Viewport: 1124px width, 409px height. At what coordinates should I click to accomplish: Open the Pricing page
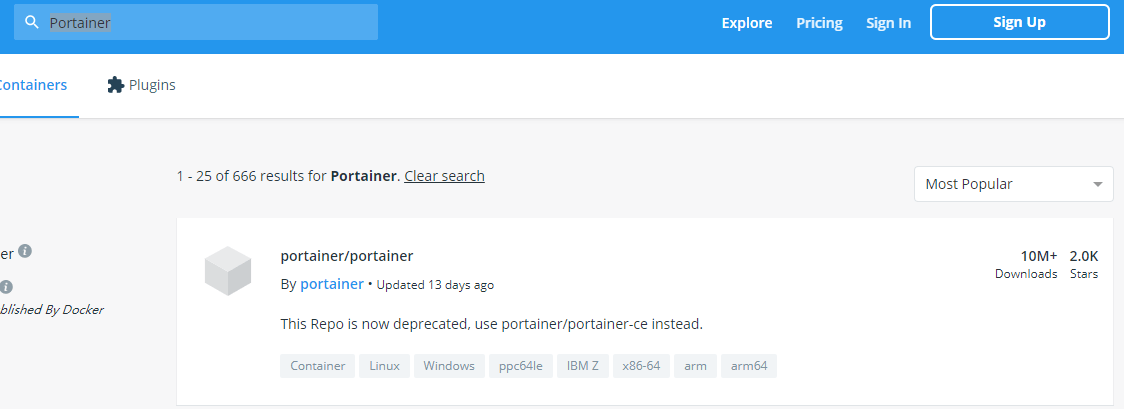click(x=819, y=23)
